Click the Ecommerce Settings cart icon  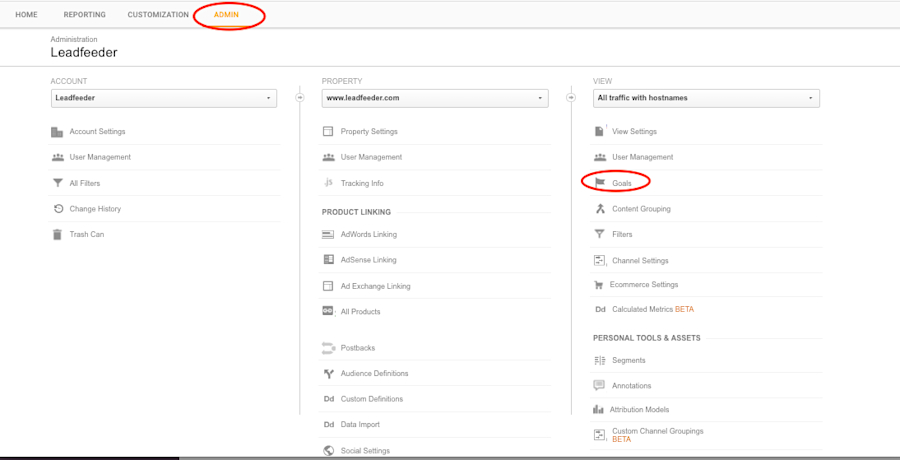[x=598, y=285]
